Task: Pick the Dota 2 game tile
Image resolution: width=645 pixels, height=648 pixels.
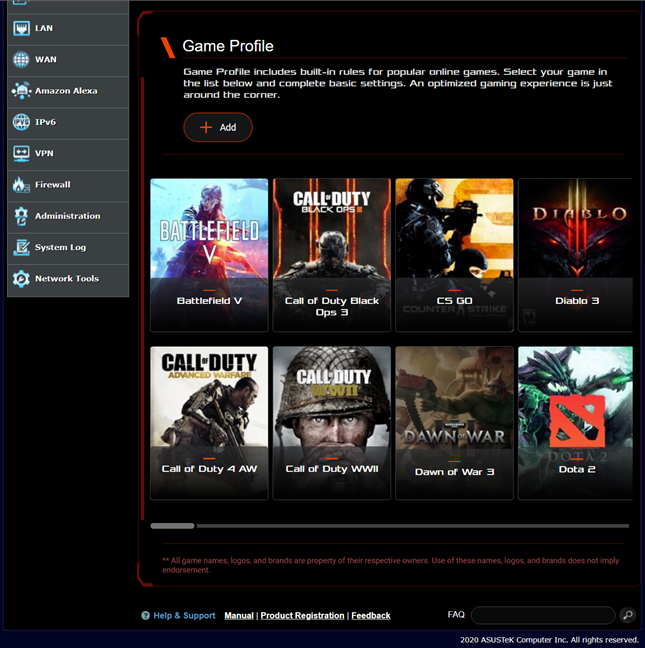Action: click(575, 422)
